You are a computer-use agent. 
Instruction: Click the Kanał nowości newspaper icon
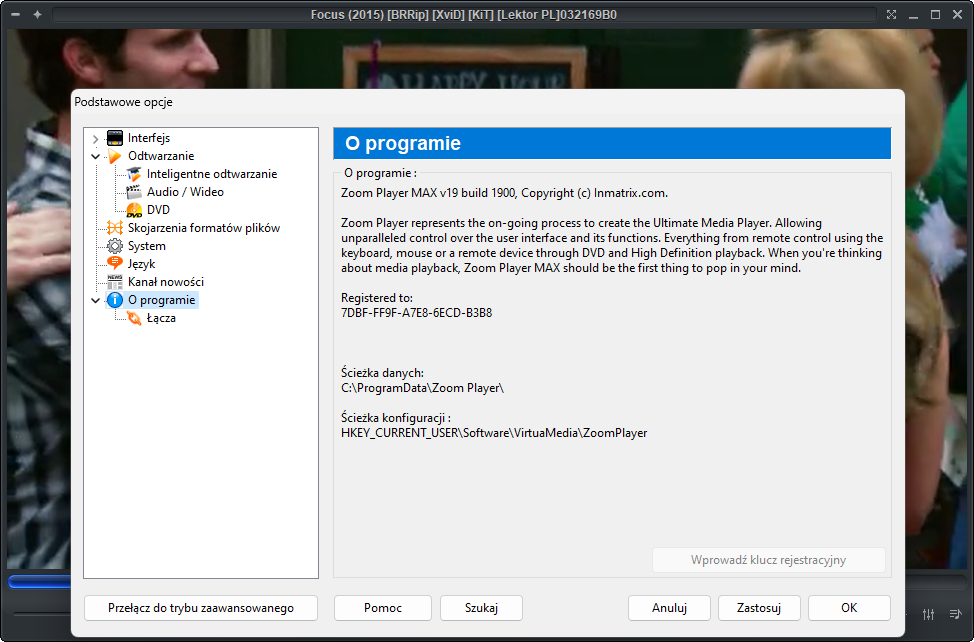point(115,282)
